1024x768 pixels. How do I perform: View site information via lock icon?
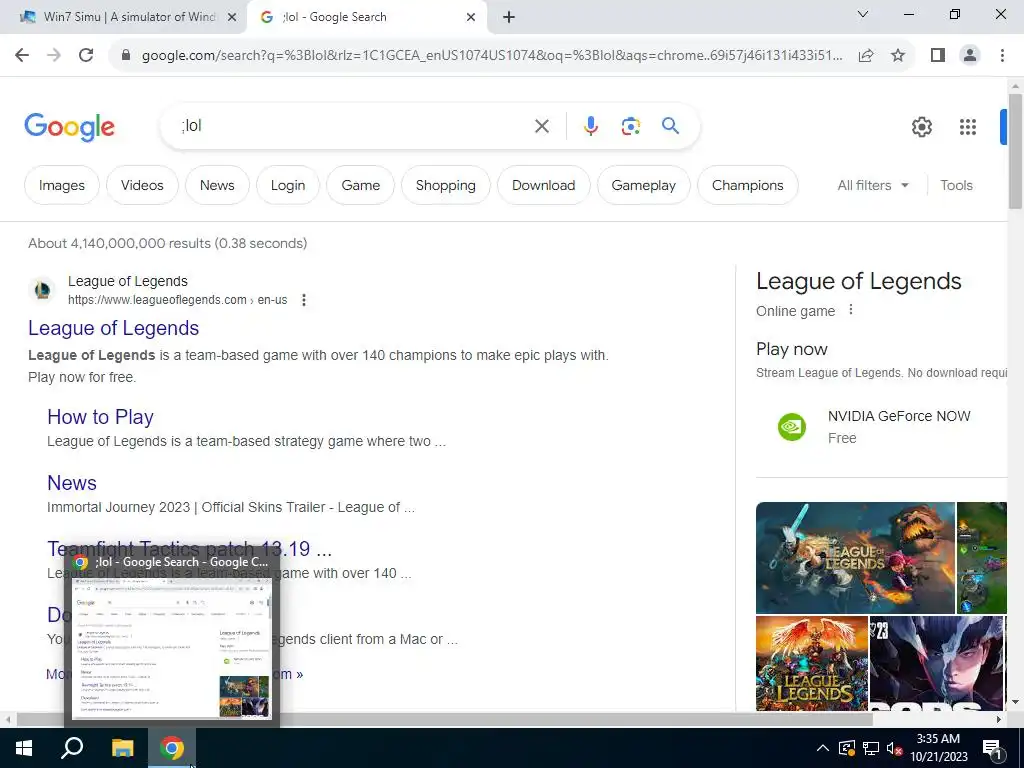coord(126,56)
